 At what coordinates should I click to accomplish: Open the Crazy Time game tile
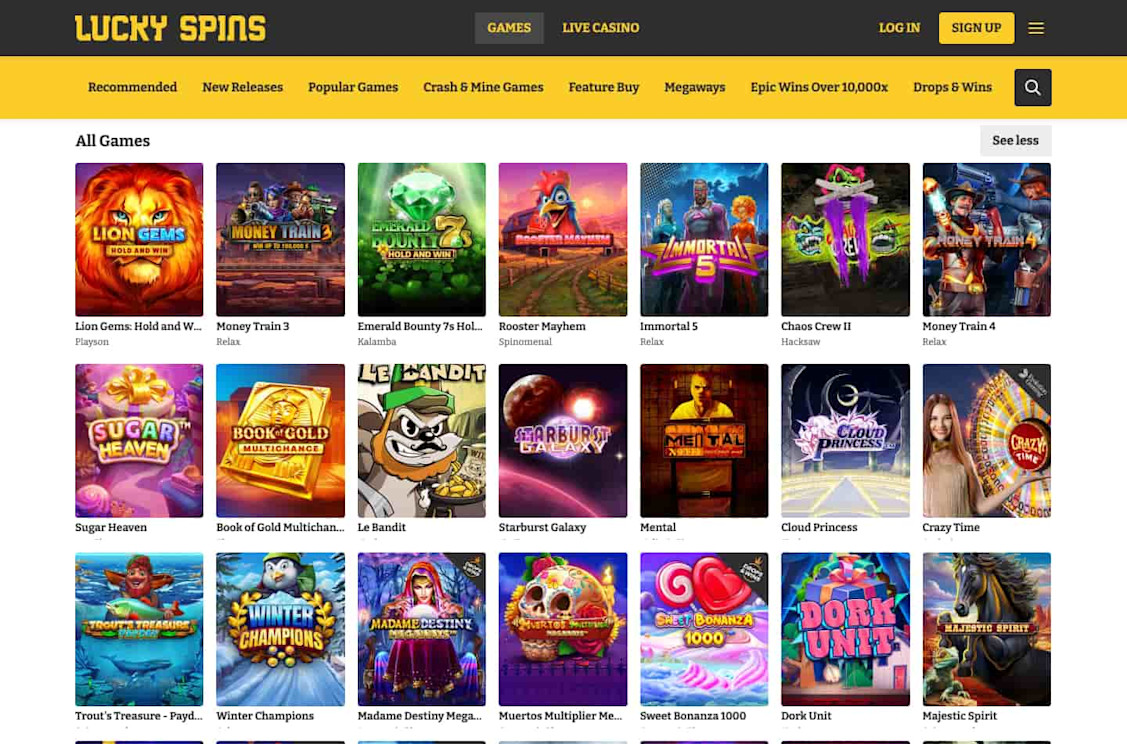coord(986,441)
